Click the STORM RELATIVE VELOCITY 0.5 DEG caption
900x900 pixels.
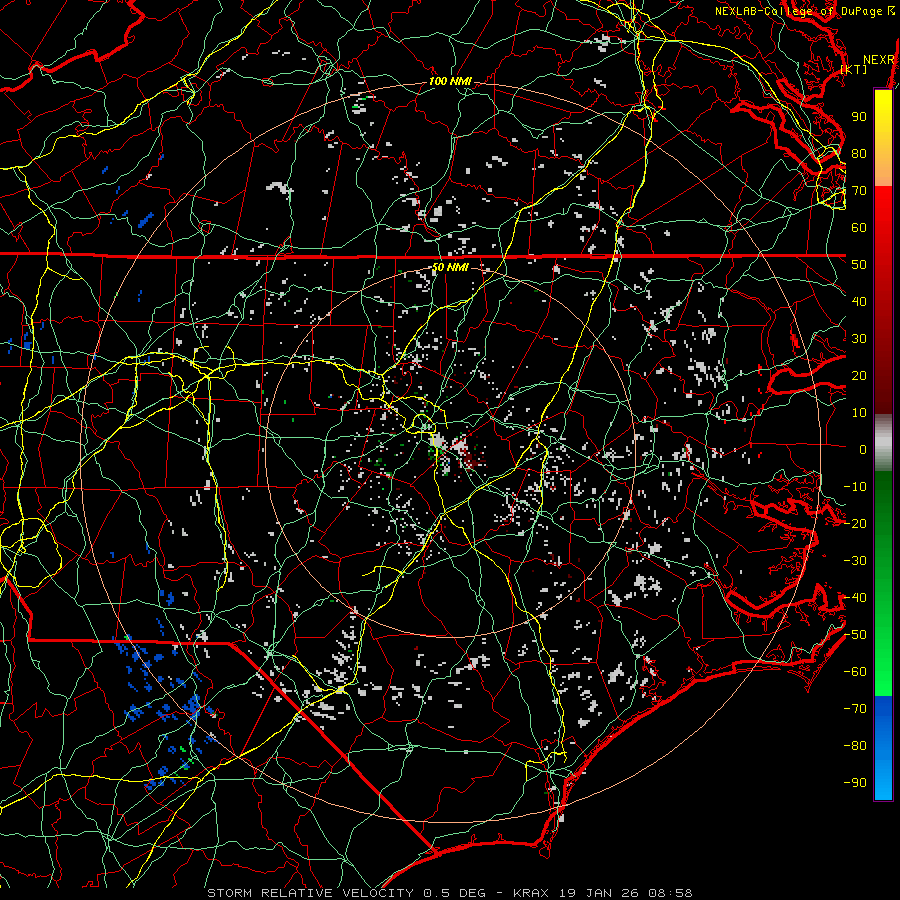(x=346, y=893)
